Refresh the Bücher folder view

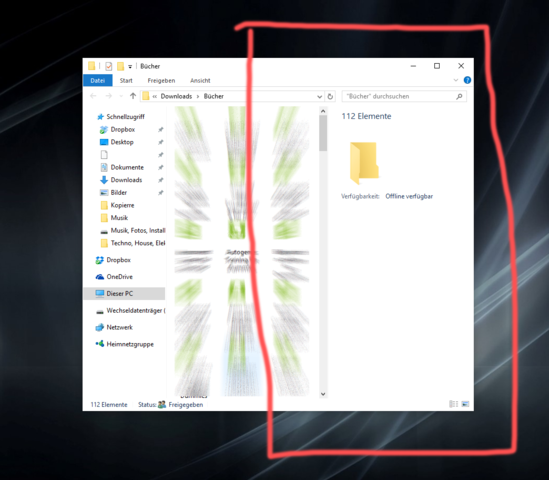(x=330, y=96)
